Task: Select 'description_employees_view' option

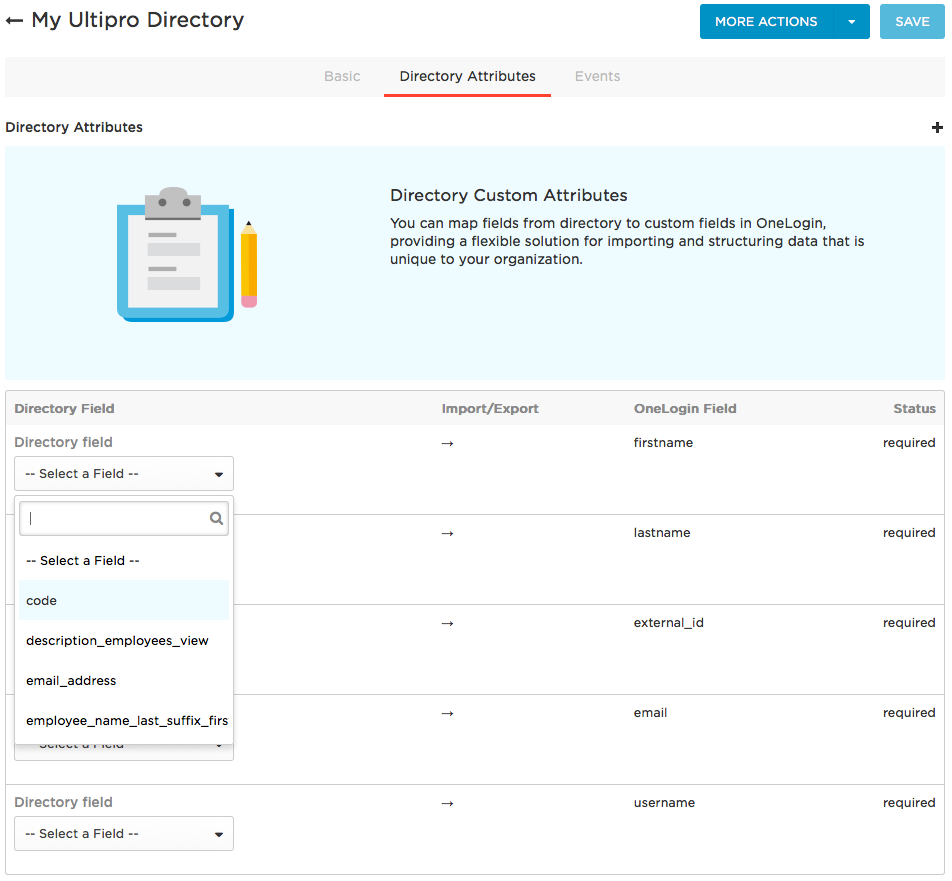Action: coord(124,641)
